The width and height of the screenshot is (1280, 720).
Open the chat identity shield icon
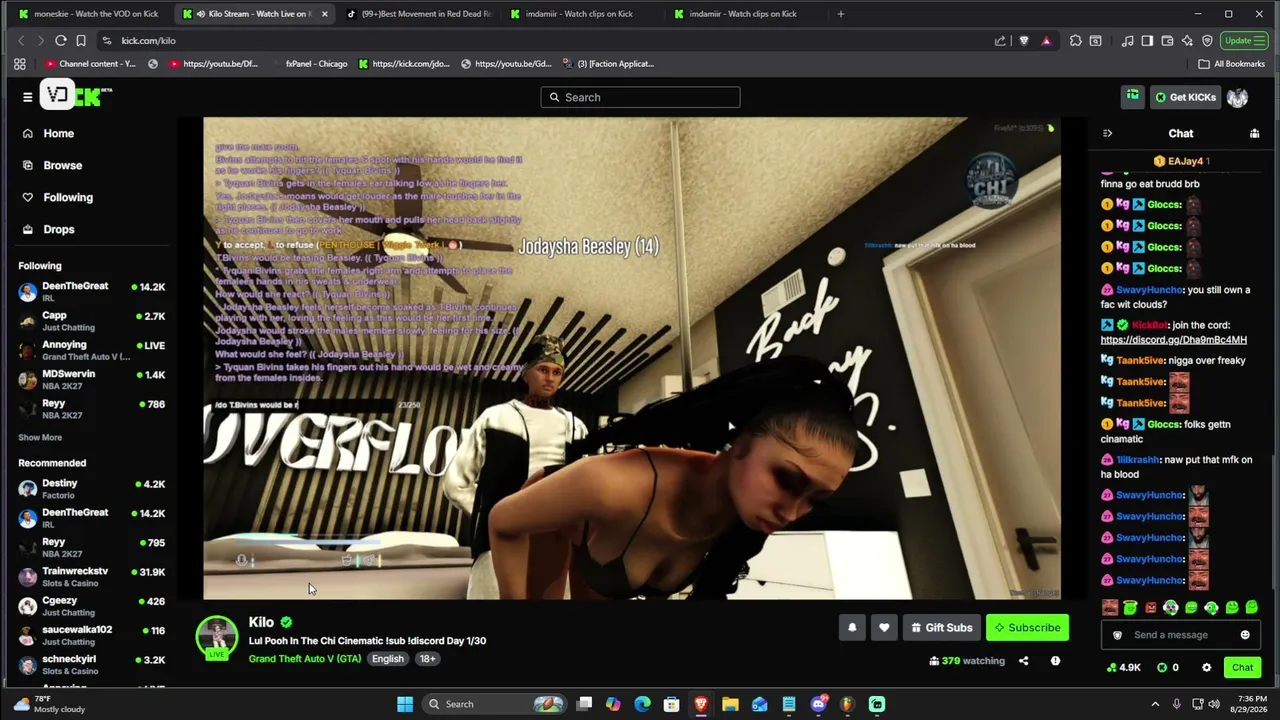tap(1117, 635)
